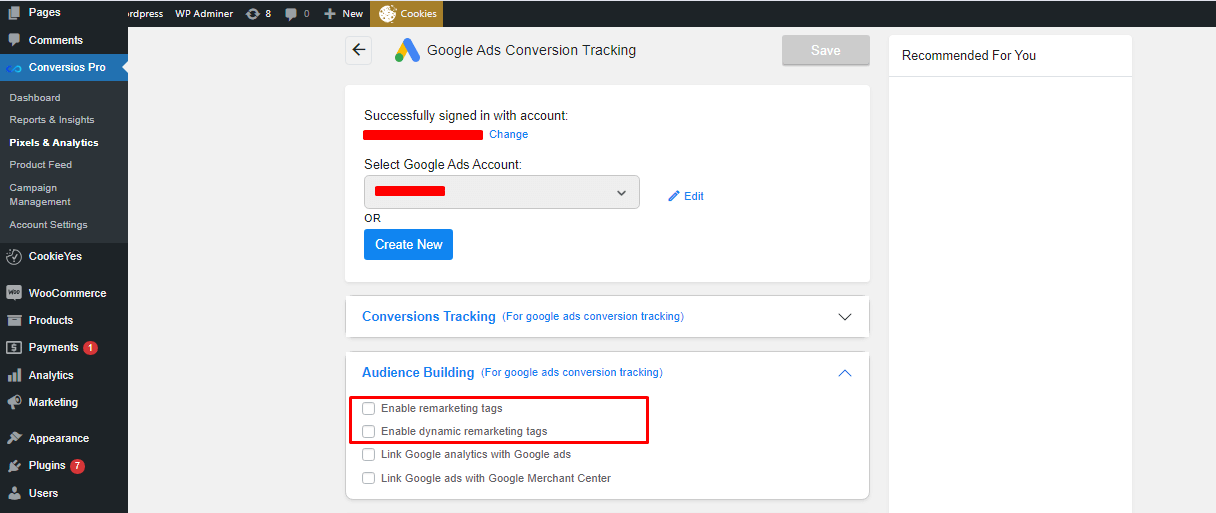The image size is (1216, 513).
Task: Click the CookieYes sidebar icon
Action: pyautogui.click(x=14, y=256)
